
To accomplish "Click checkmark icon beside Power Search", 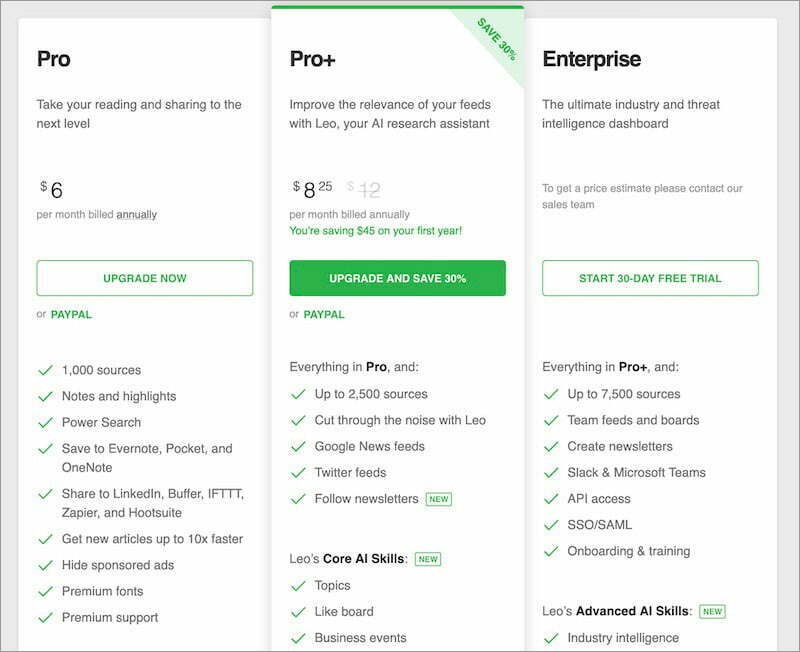I will [x=45, y=422].
